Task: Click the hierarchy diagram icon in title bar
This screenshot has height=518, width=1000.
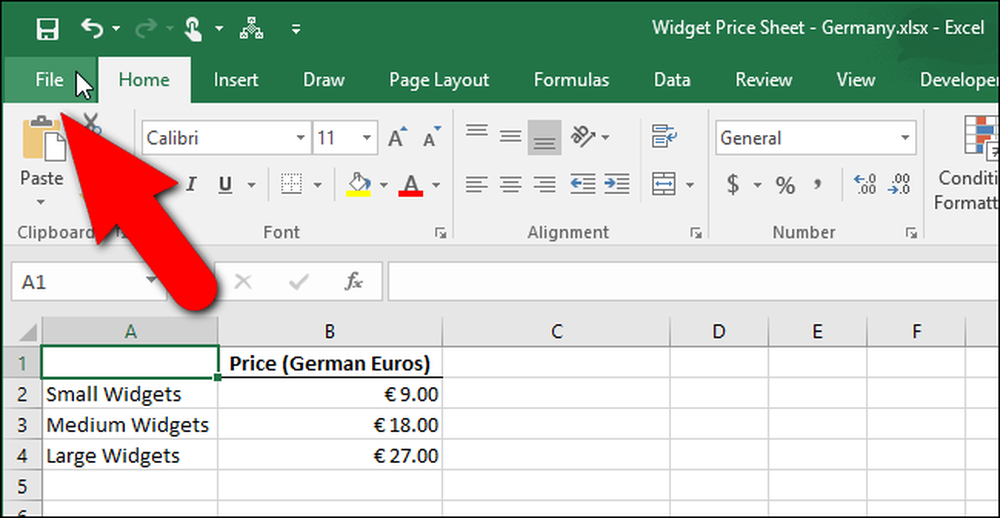Action: (x=251, y=29)
